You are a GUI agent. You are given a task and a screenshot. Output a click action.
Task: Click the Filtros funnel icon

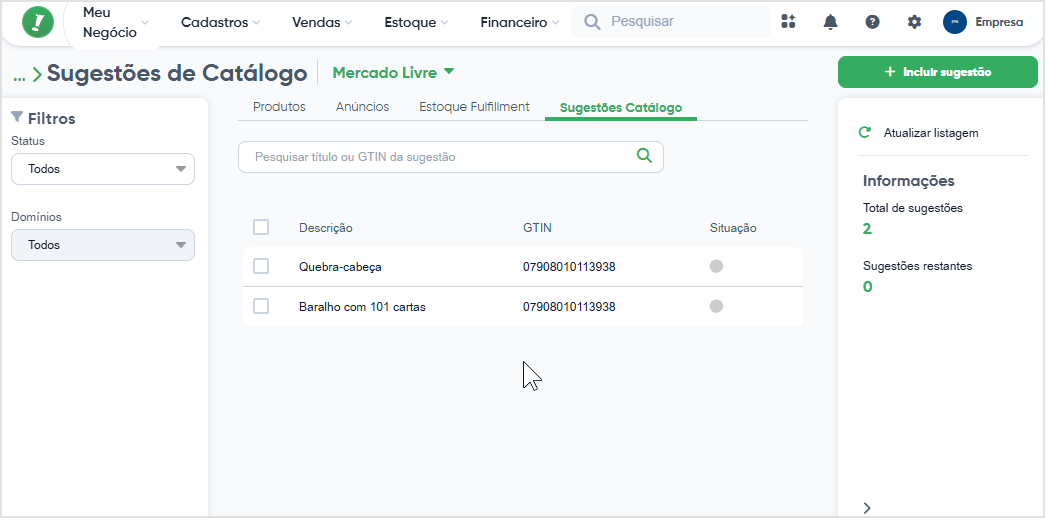click(17, 117)
